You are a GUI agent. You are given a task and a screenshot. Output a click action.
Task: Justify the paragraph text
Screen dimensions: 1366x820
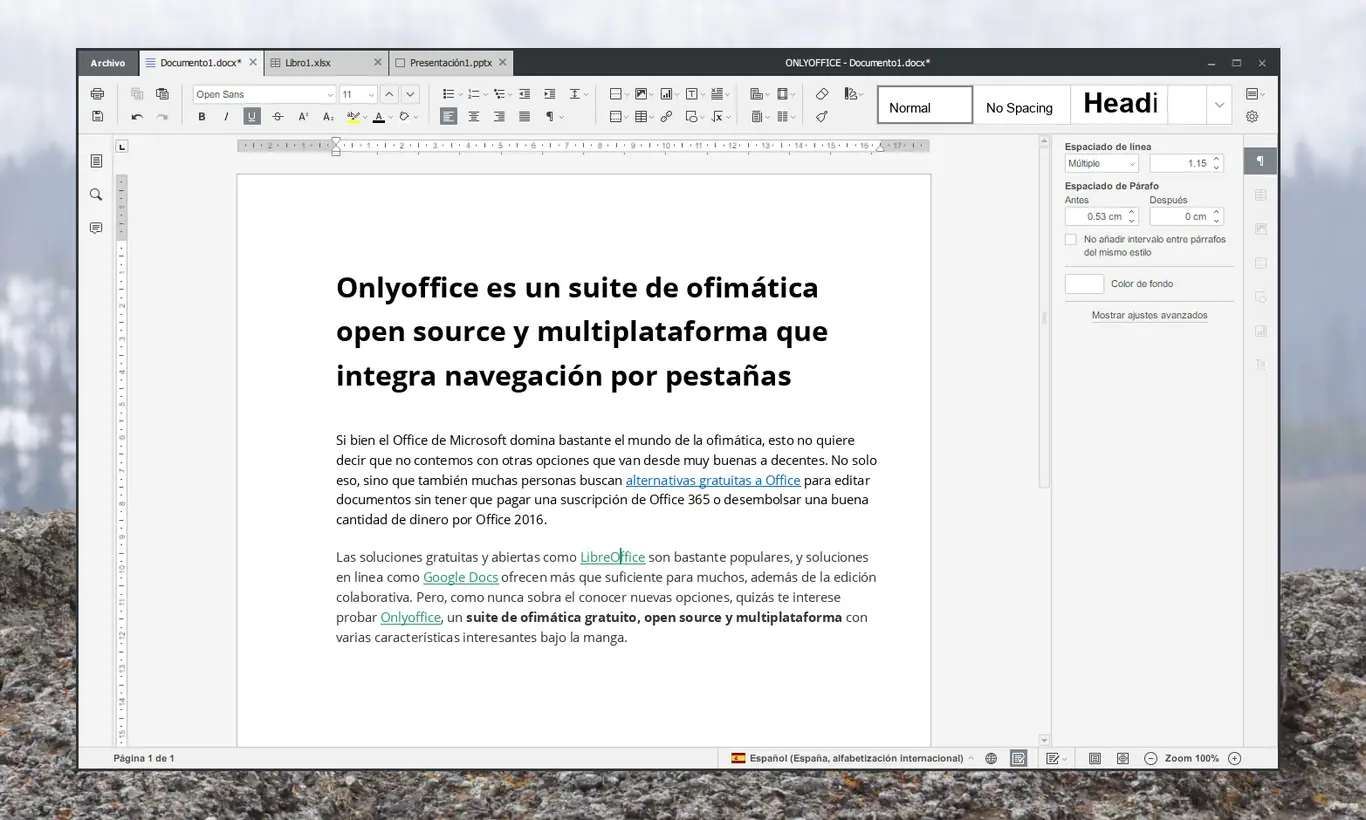524,117
